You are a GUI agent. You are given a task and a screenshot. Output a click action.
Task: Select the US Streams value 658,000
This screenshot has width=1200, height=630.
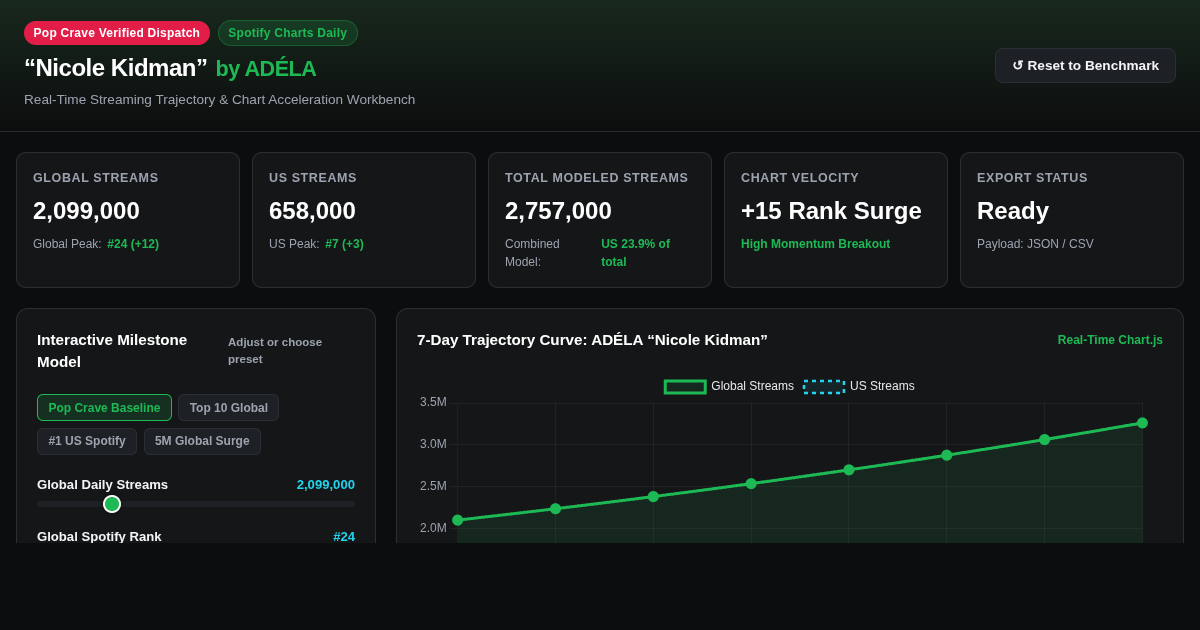coord(312,211)
